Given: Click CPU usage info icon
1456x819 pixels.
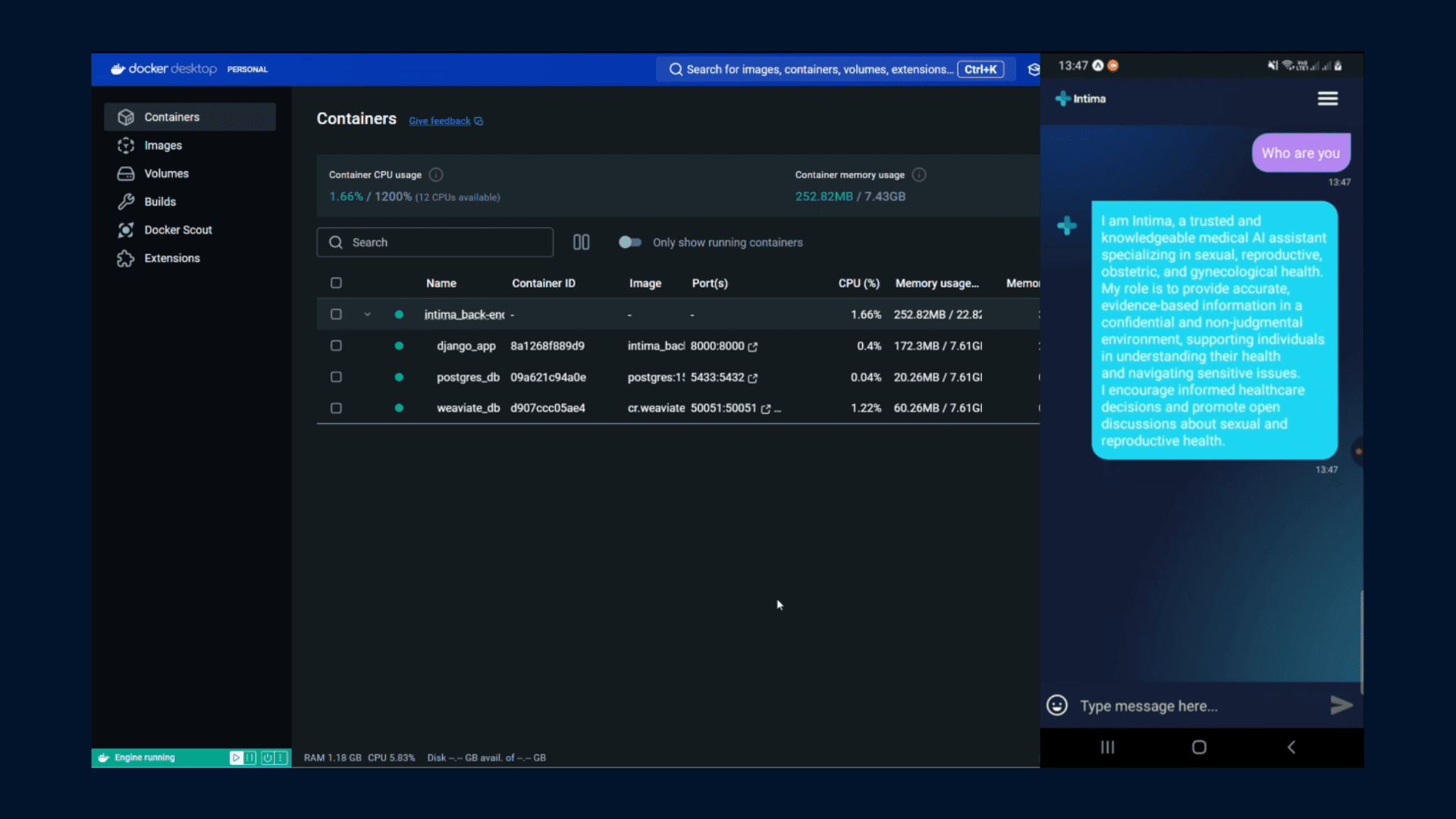Looking at the screenshot, I should 436,175.
